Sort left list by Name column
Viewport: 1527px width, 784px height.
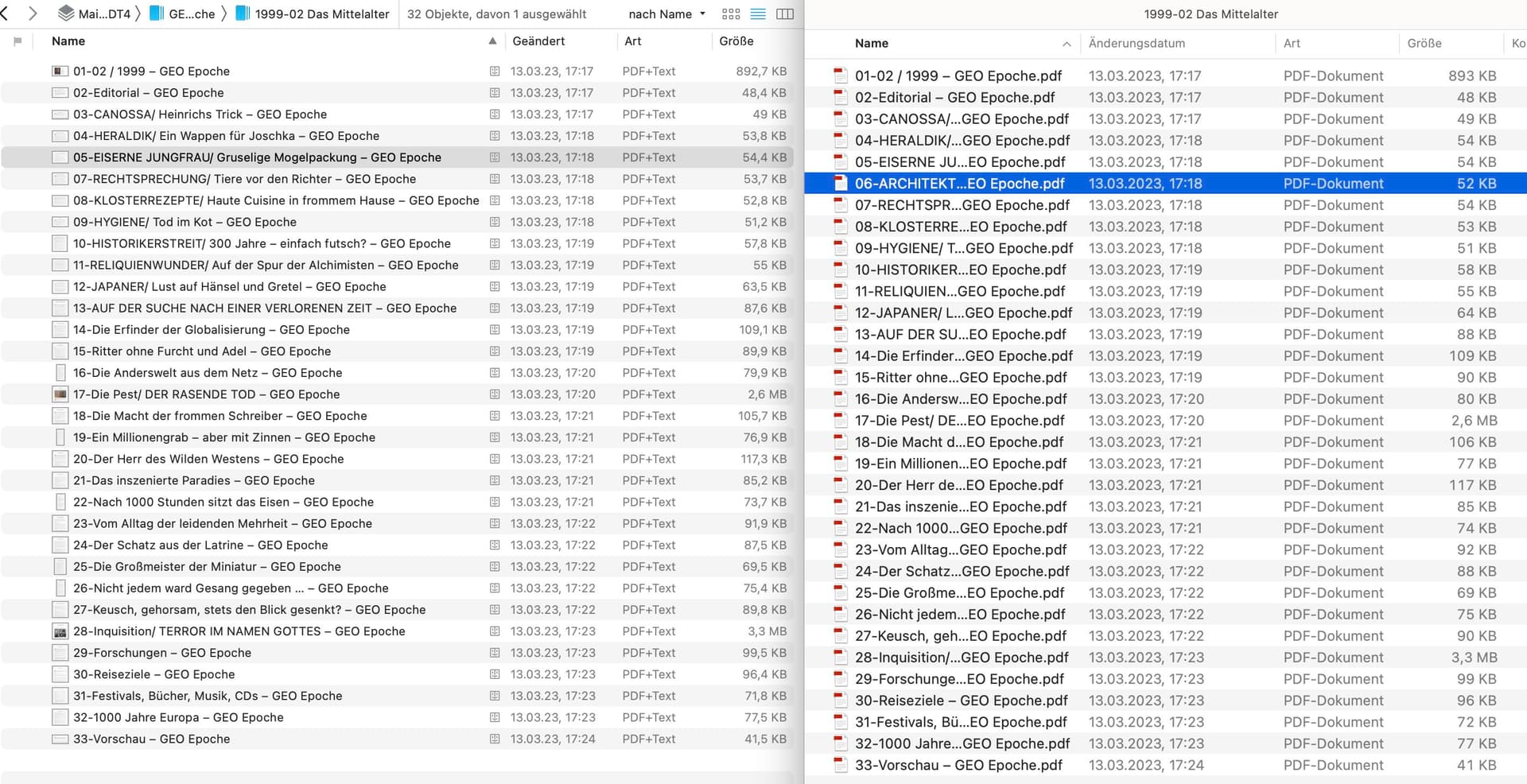tap(68, 41)
